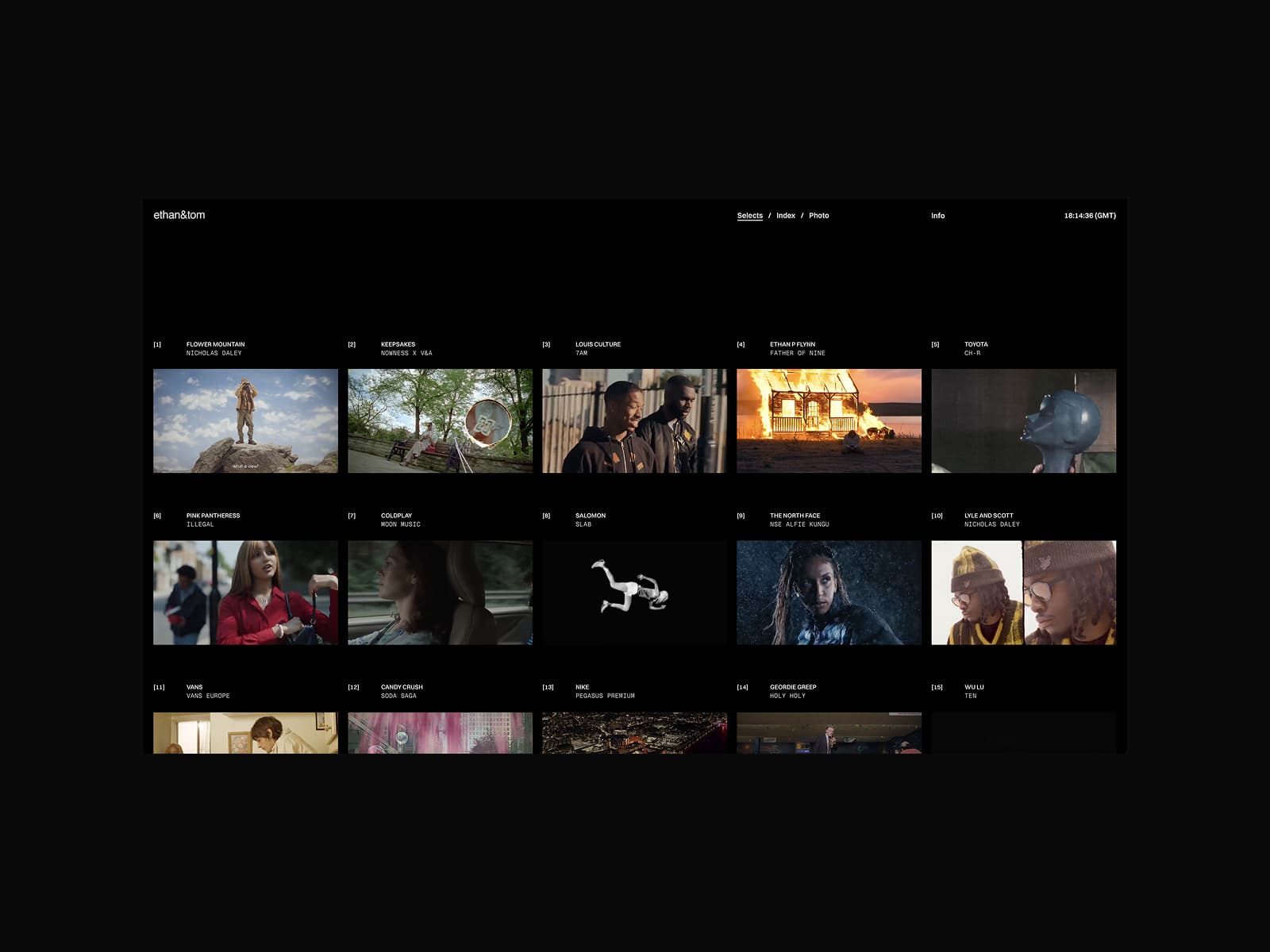Open the Info page
This screenshot has height=952, width=1270.
point(938,215)
